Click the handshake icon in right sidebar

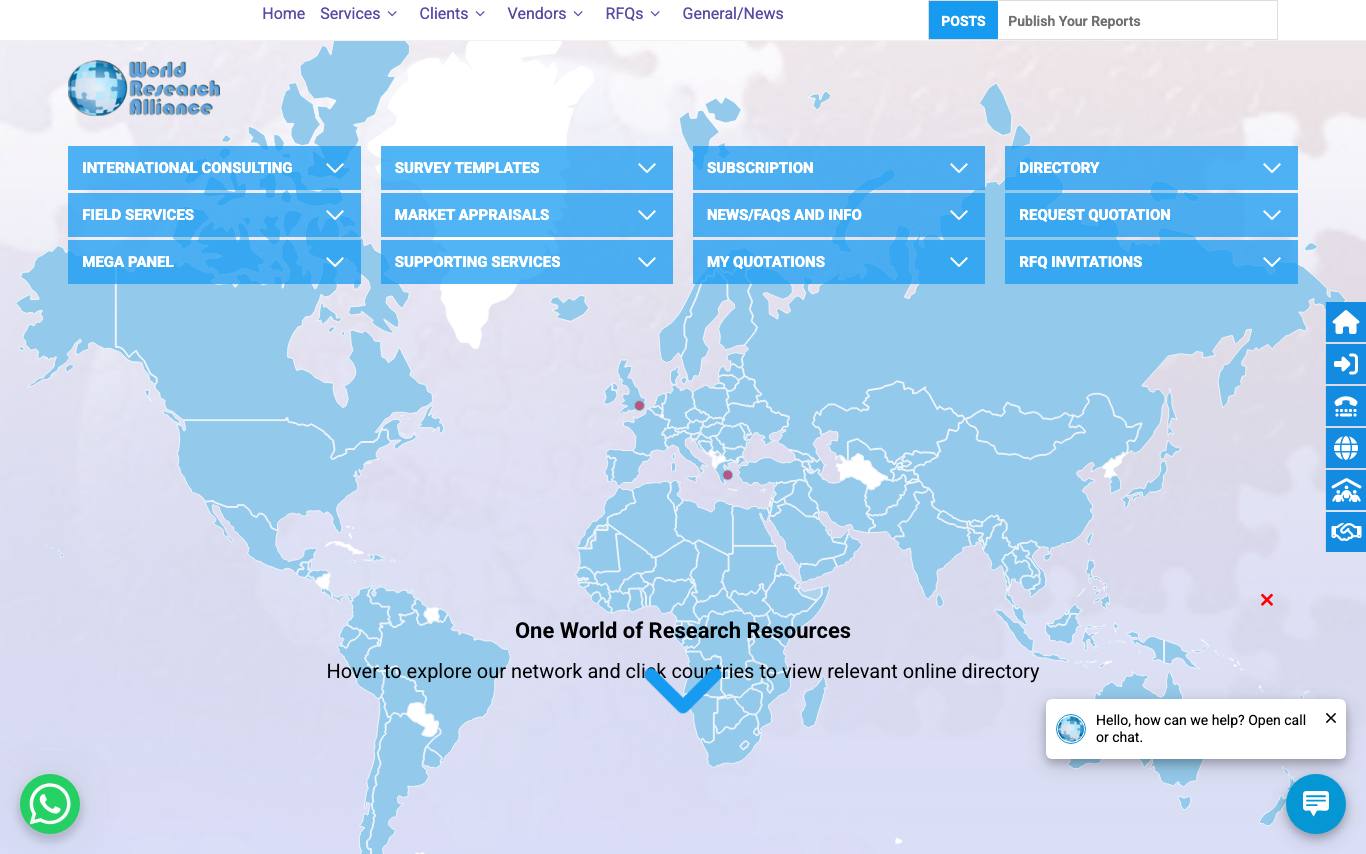[x=1346, y=532]
